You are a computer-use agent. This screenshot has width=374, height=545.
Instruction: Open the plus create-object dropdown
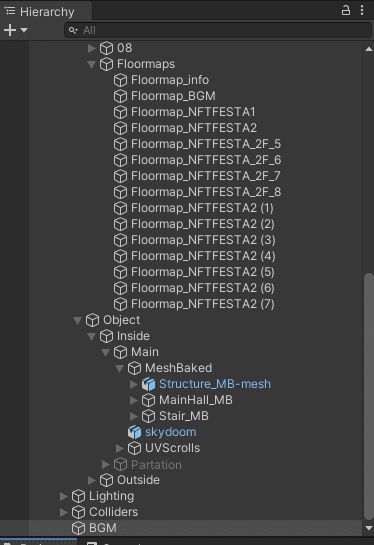point(16,30)
